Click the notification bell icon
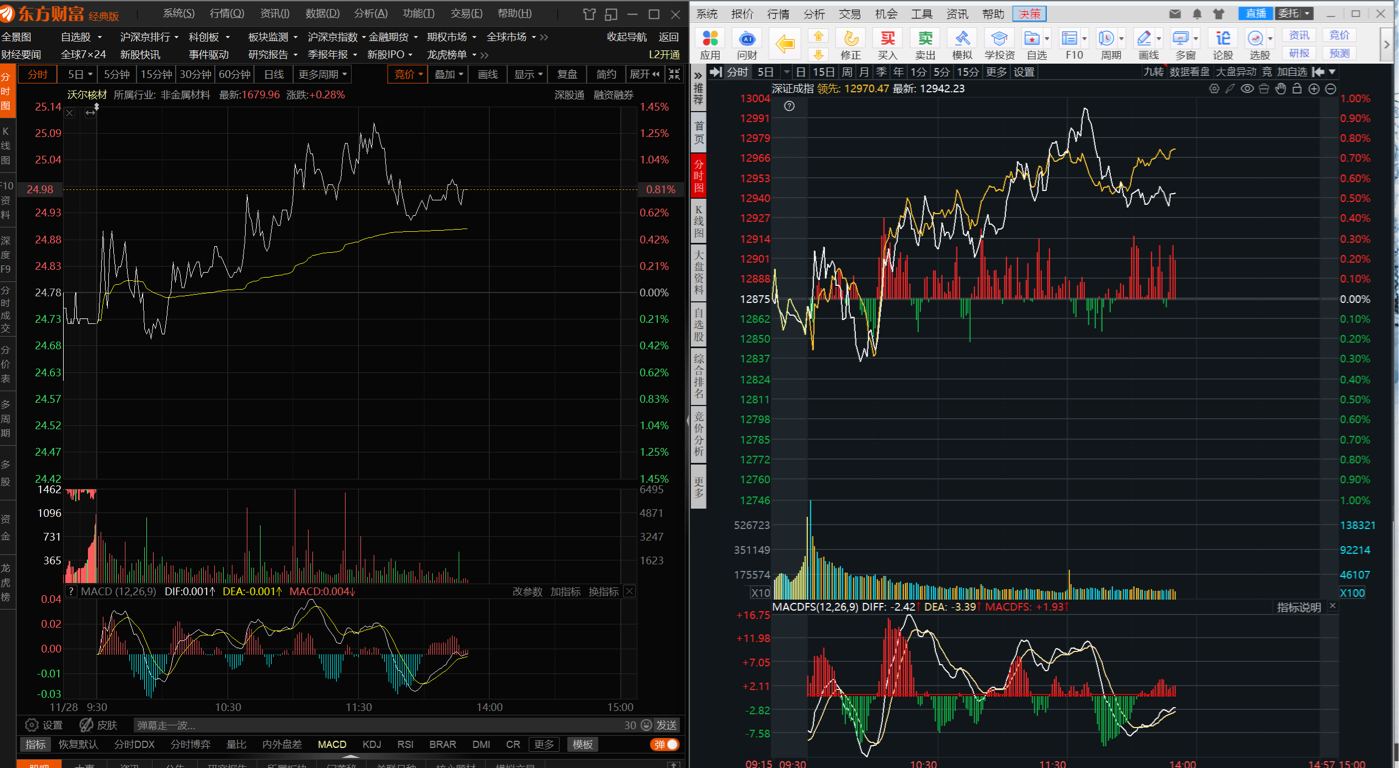Viewport: 1399px width, 768px height. click(x=1197, y=14)
